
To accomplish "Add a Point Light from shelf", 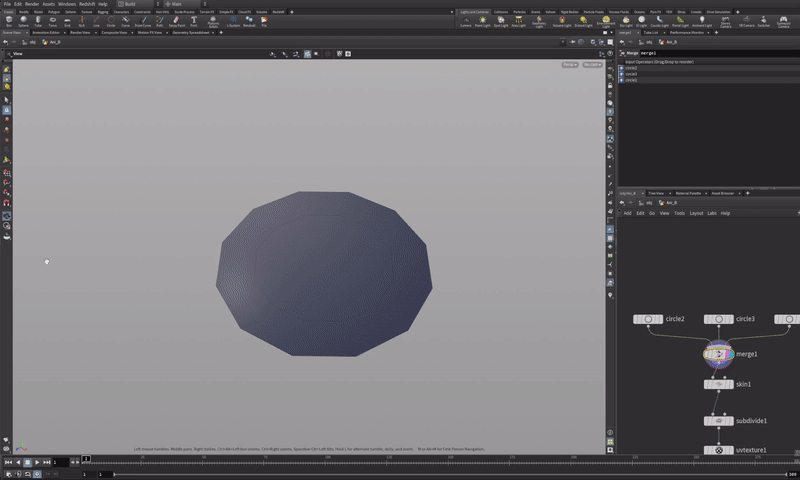I will (x=482, y=21).
